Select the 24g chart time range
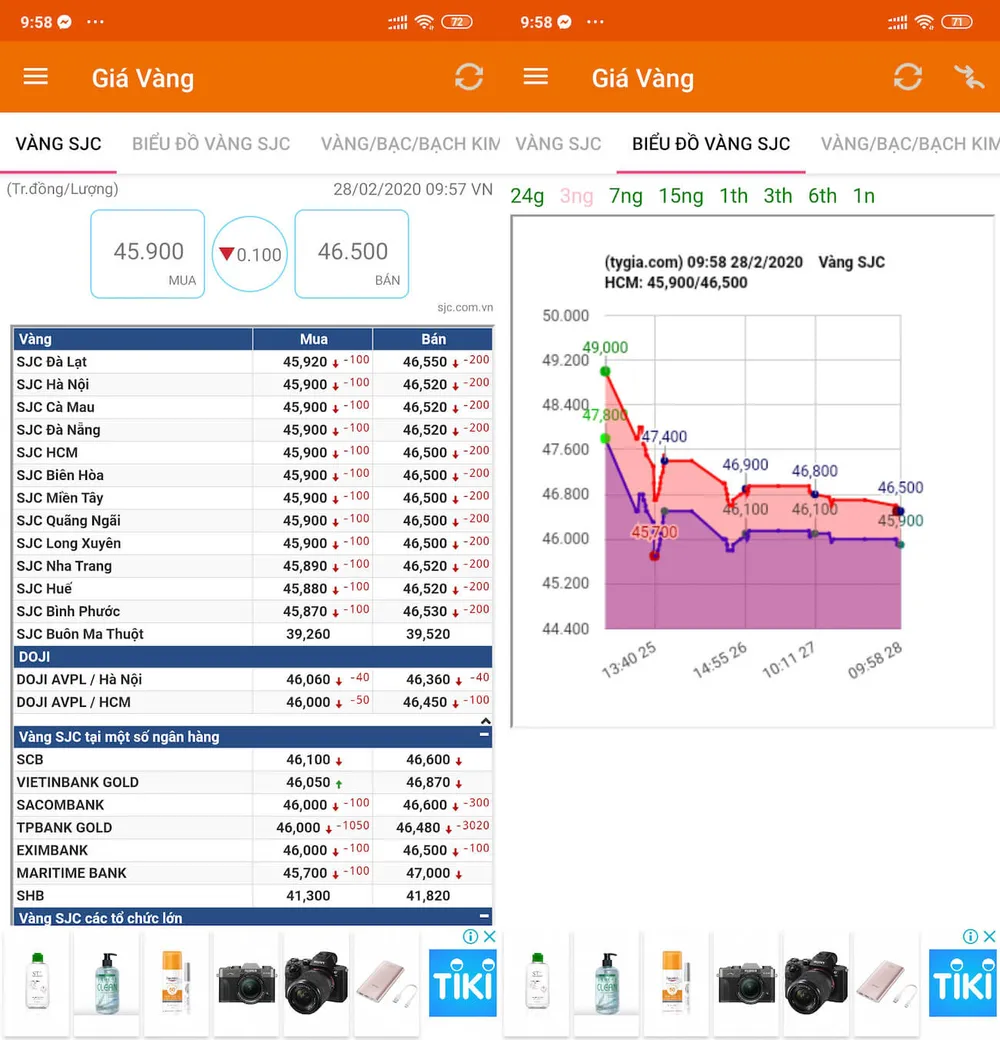This screenshot has width=1000, height=1040. click(x=527, y=196)
